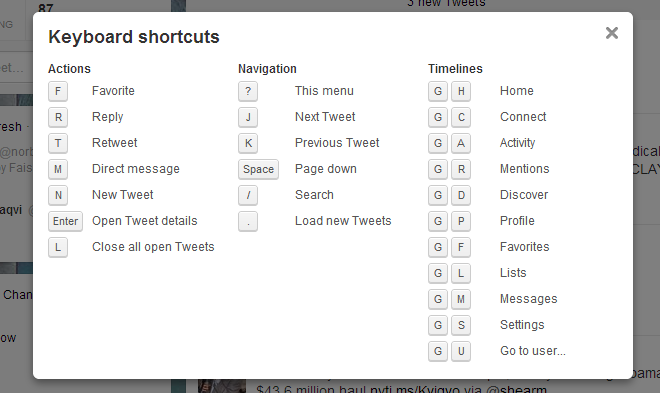Click the F key icon for Favorite
The image size is (660, 393).
(58, 91)
